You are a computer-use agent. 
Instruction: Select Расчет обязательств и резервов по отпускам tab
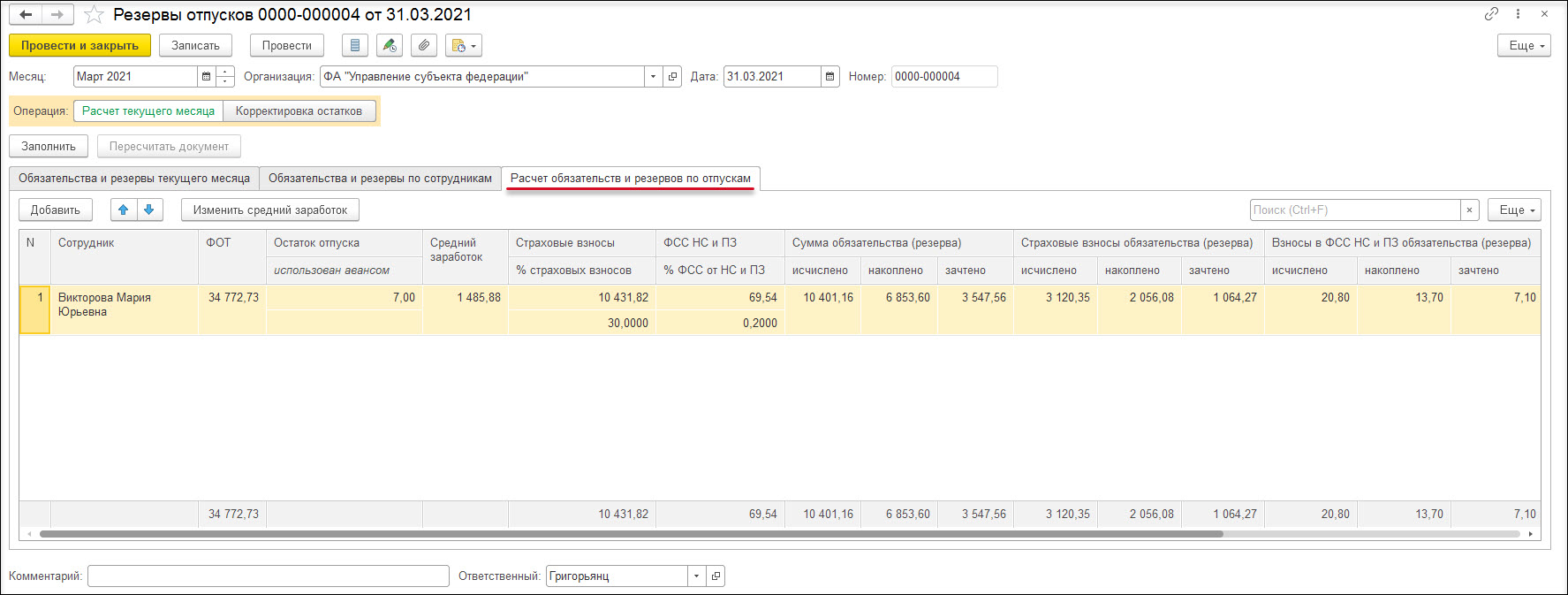631,179
